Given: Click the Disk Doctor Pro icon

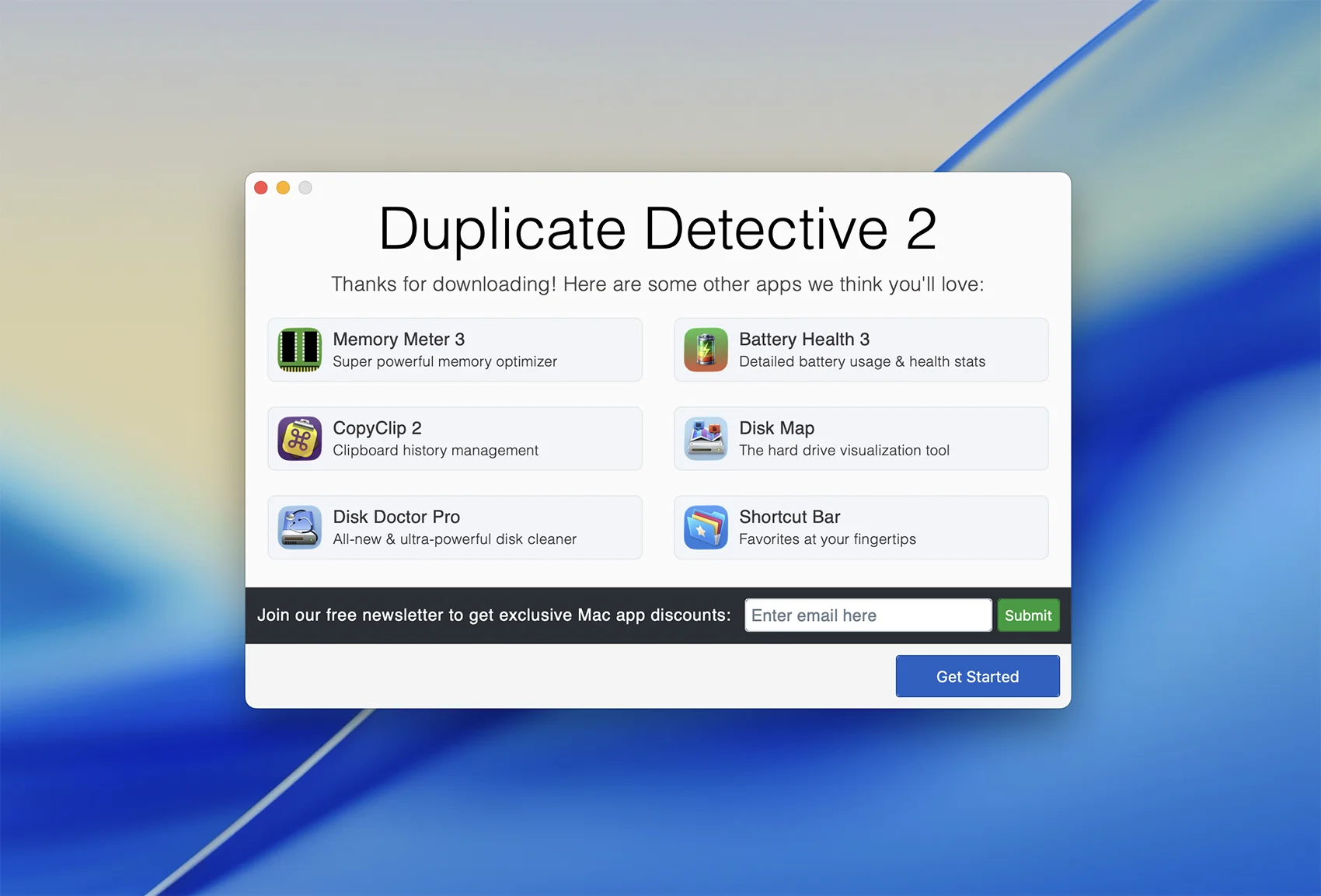Looking at the screenshot, I should coord(300,528).
